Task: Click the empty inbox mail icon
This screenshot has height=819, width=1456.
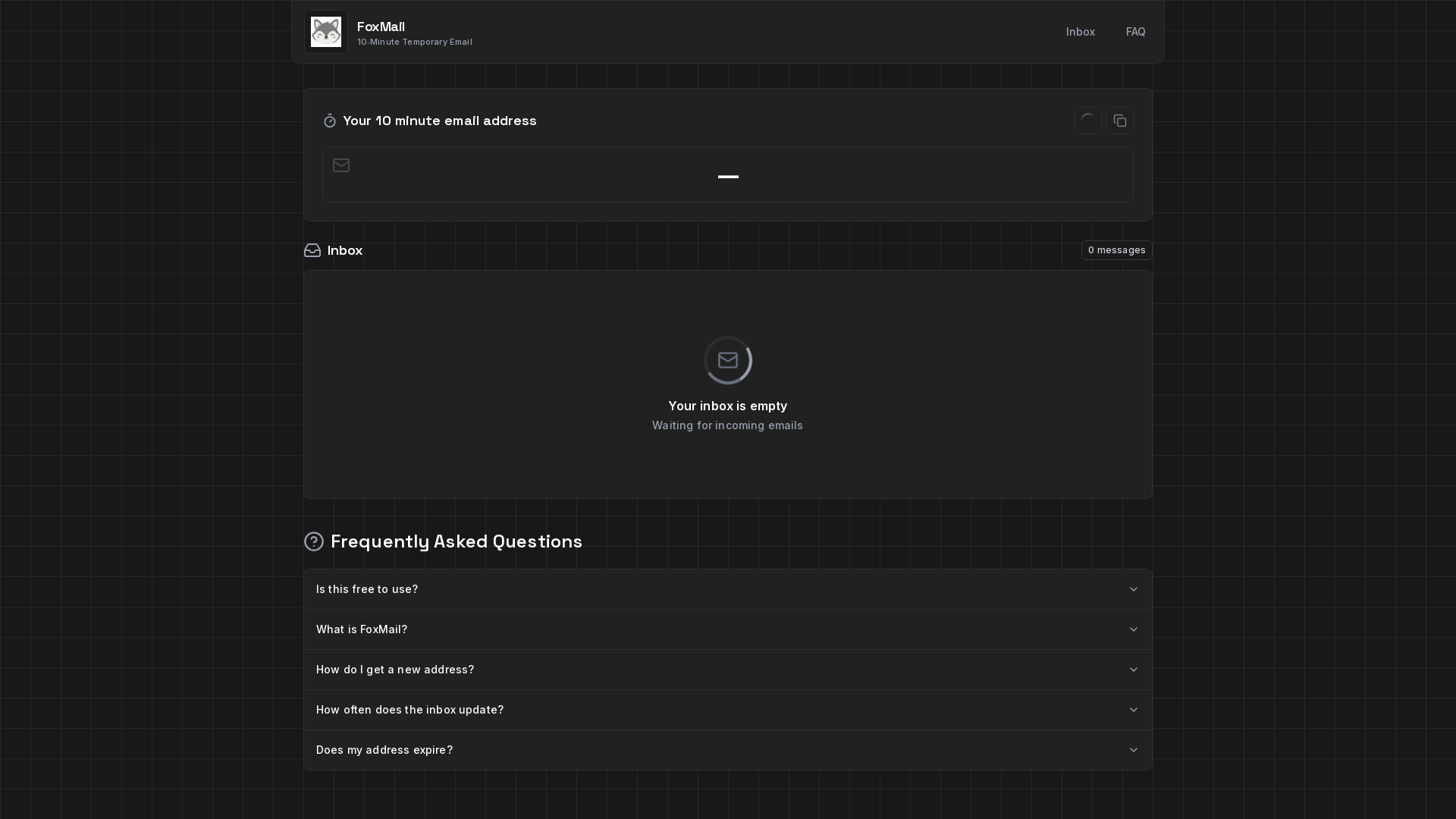Action: pyautogui.click(x=728, y=360)
